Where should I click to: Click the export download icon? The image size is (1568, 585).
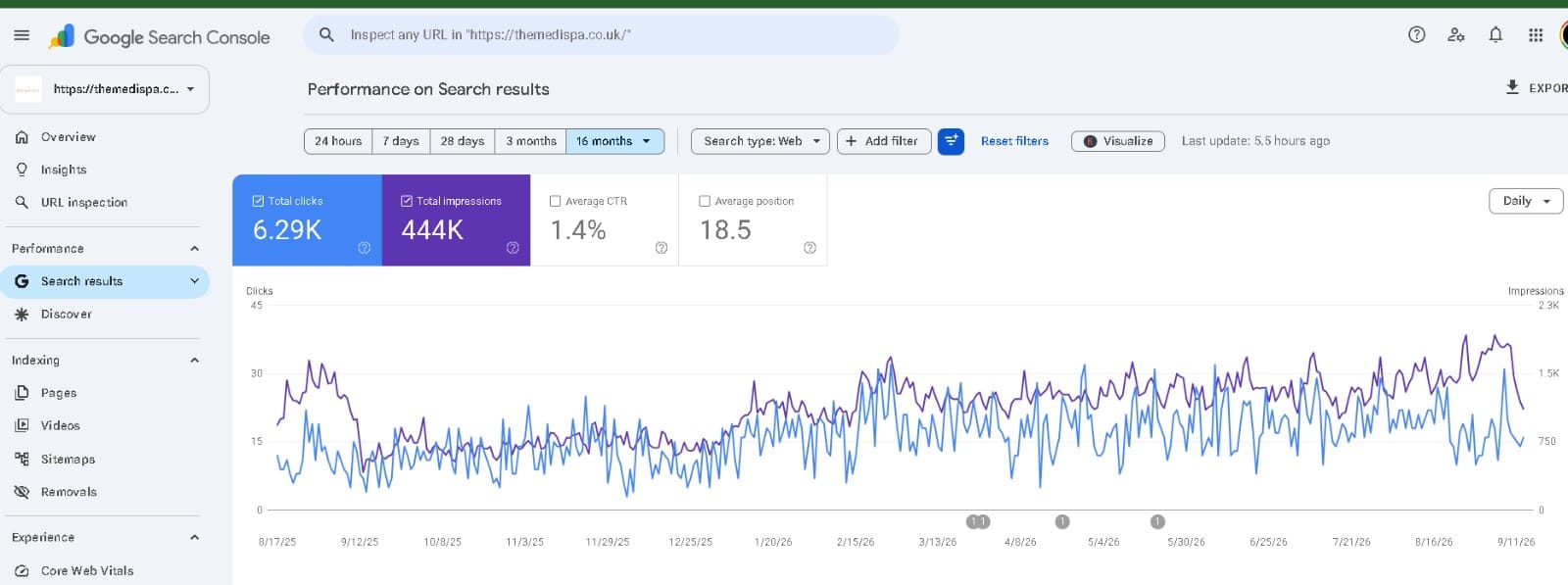coord(1512,87)
